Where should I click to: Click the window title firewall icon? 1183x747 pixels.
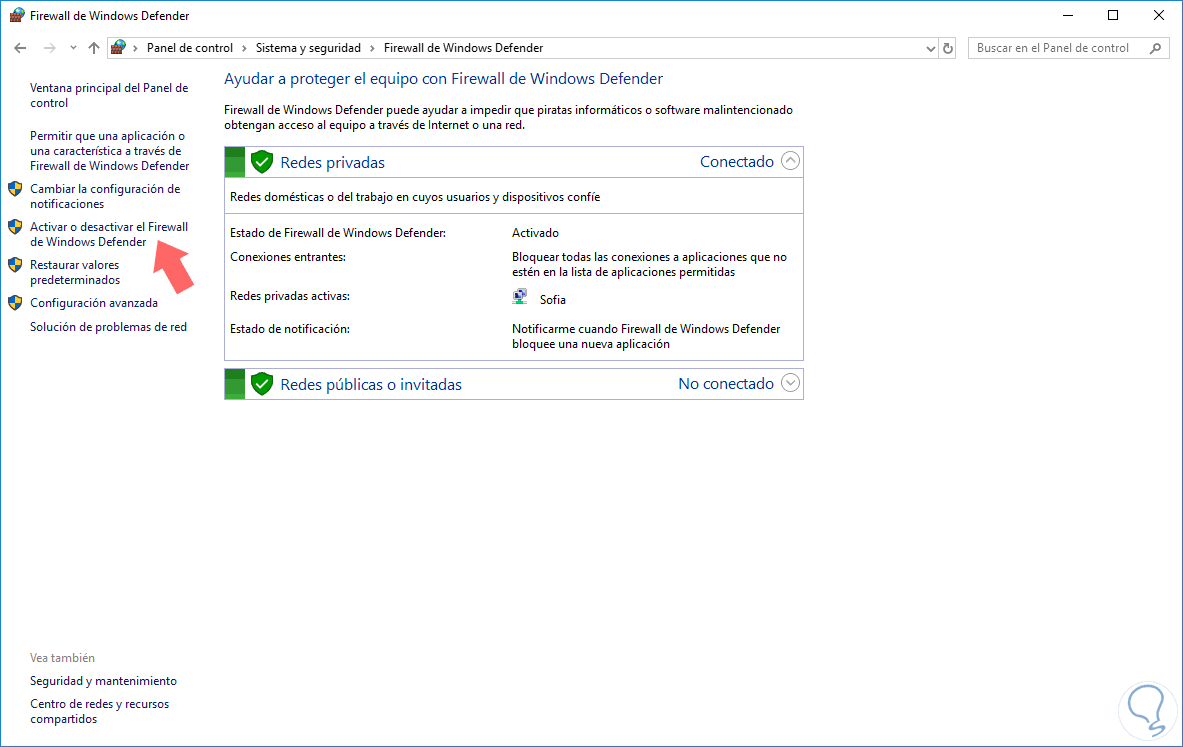(16, 15)
